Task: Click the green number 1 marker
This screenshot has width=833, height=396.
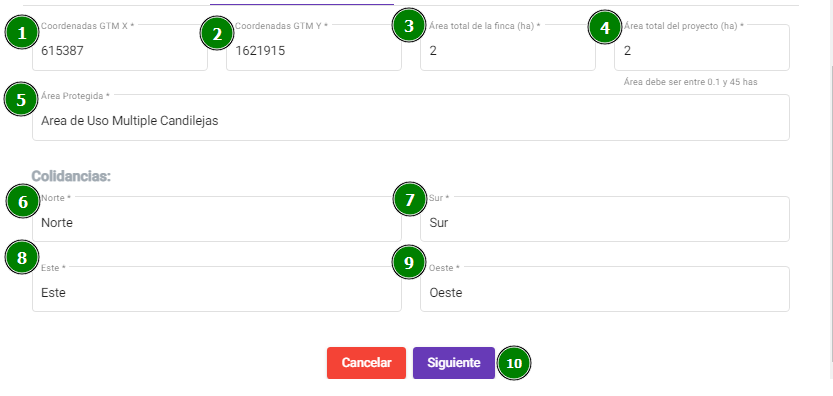Action: pos(21,33)
